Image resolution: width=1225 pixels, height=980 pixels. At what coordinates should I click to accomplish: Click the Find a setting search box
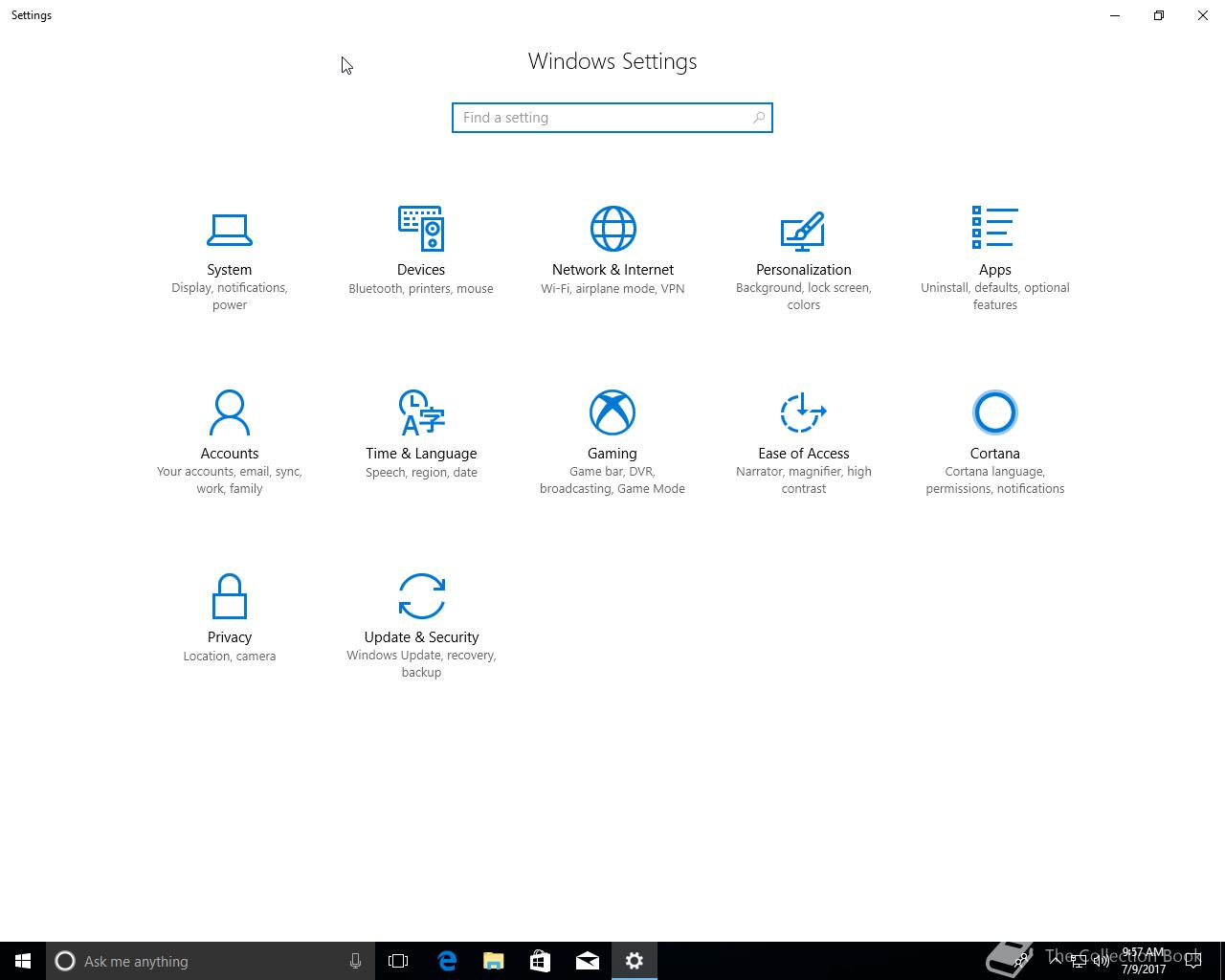612,118
